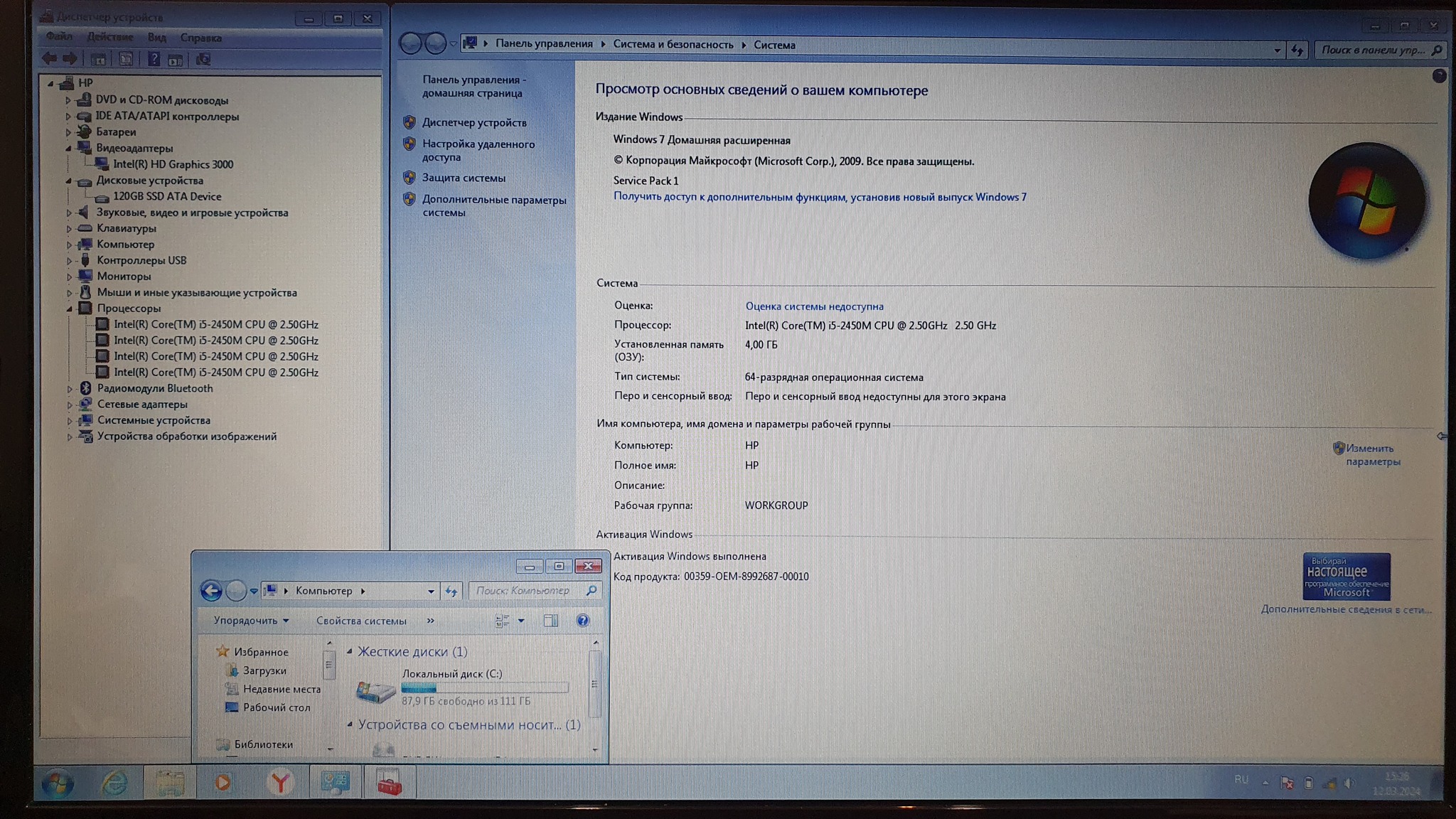
Task: Click the Свойства системы button
Action: [x=361, y=621]
